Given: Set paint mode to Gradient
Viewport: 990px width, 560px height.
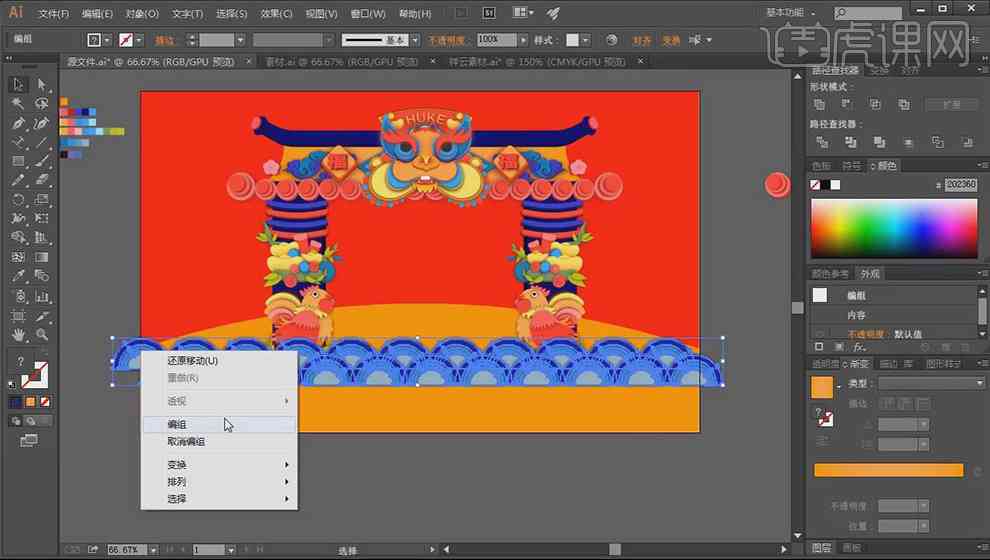Looking at the screenshot, I should click(30, 402).
